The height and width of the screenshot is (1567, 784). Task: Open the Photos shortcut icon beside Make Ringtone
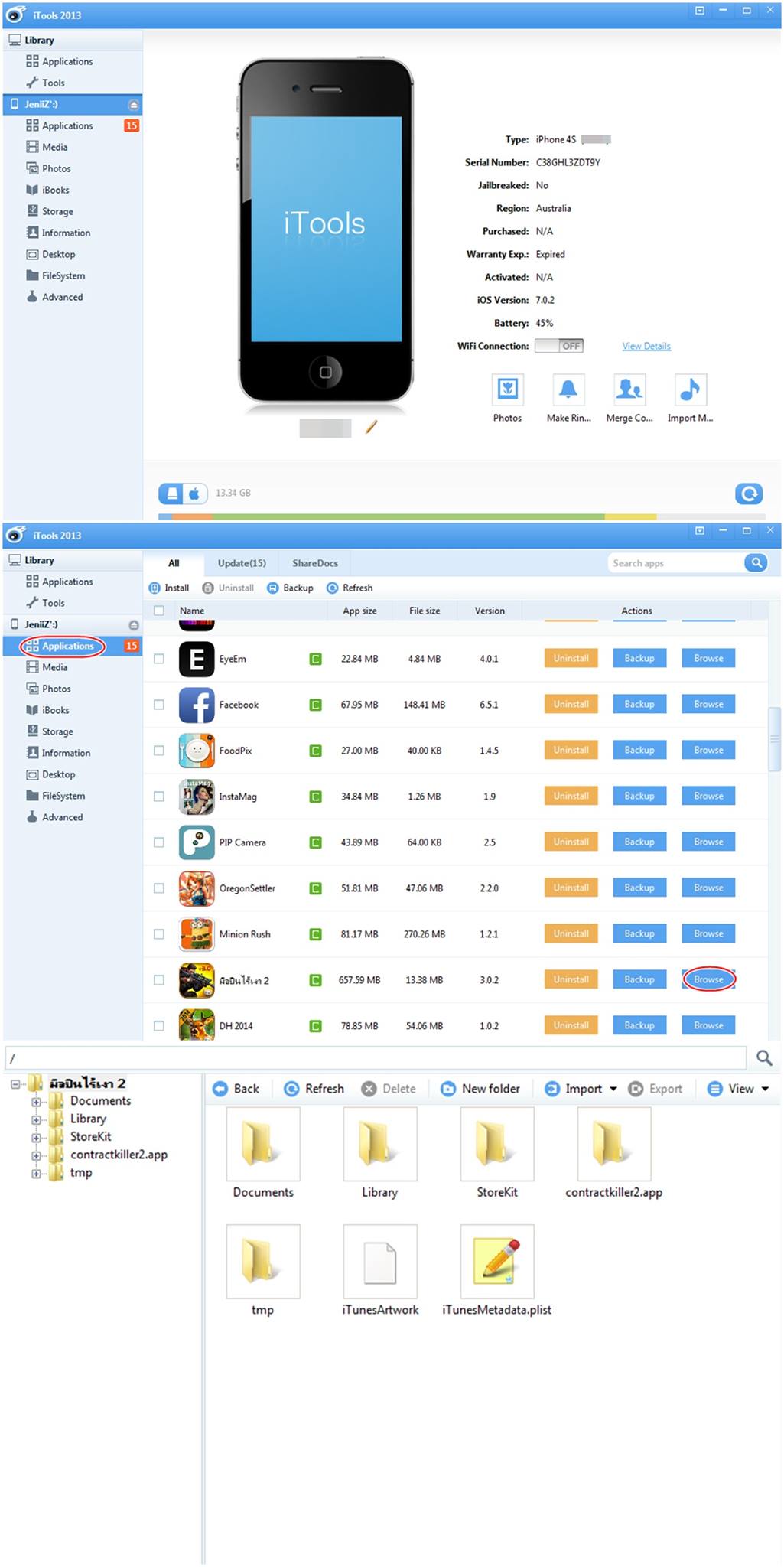(508, 389)
